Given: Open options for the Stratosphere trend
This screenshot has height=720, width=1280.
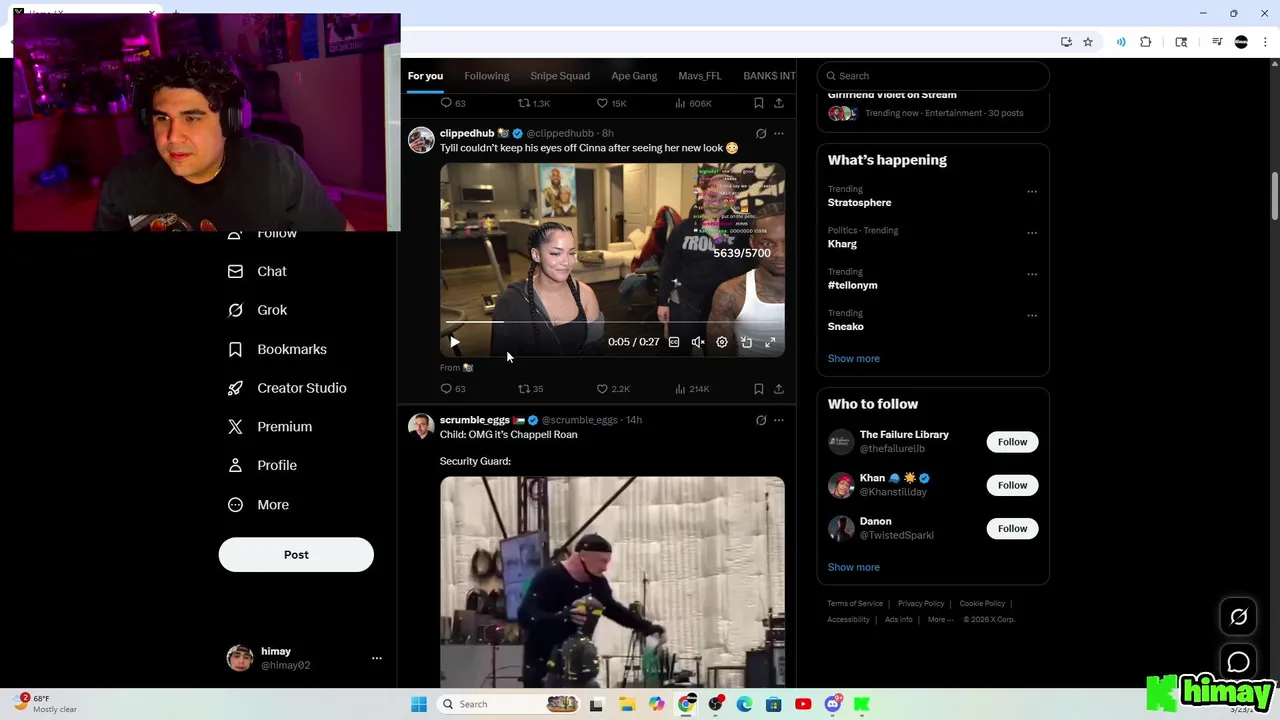Looking at the screenshot, I should 1032,191.
